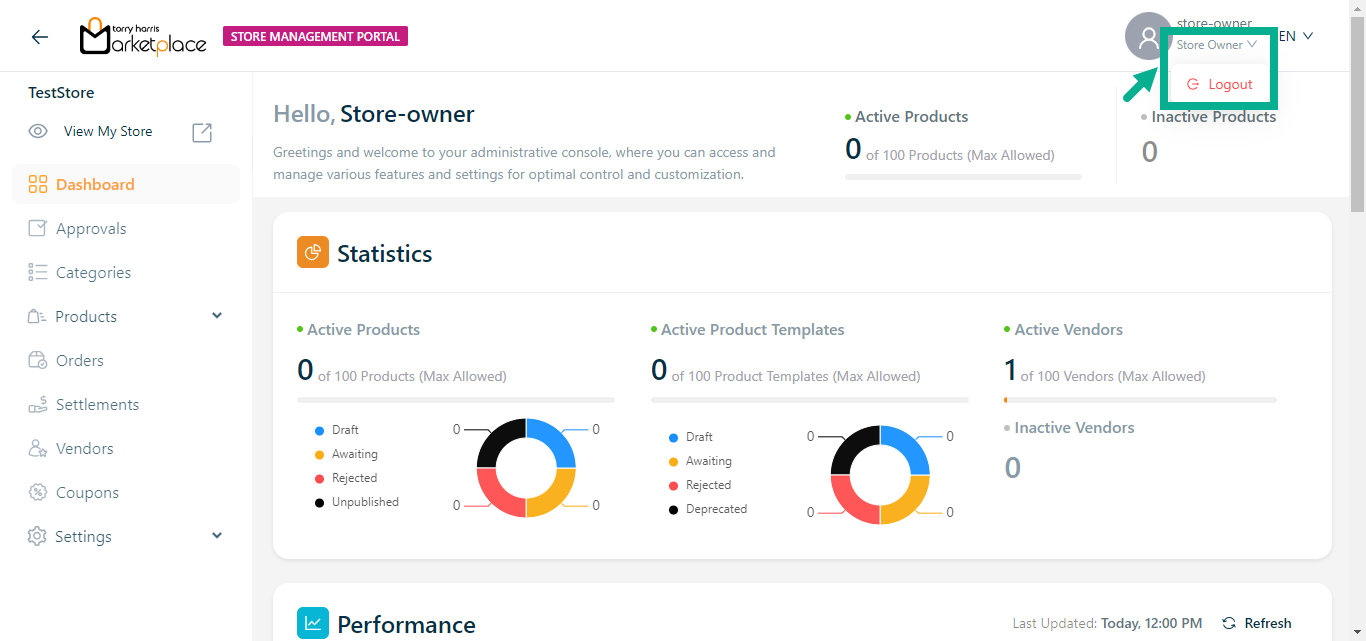Click the Logout button
Viewport: 1366px width, 641px height.
(1220, 85)
